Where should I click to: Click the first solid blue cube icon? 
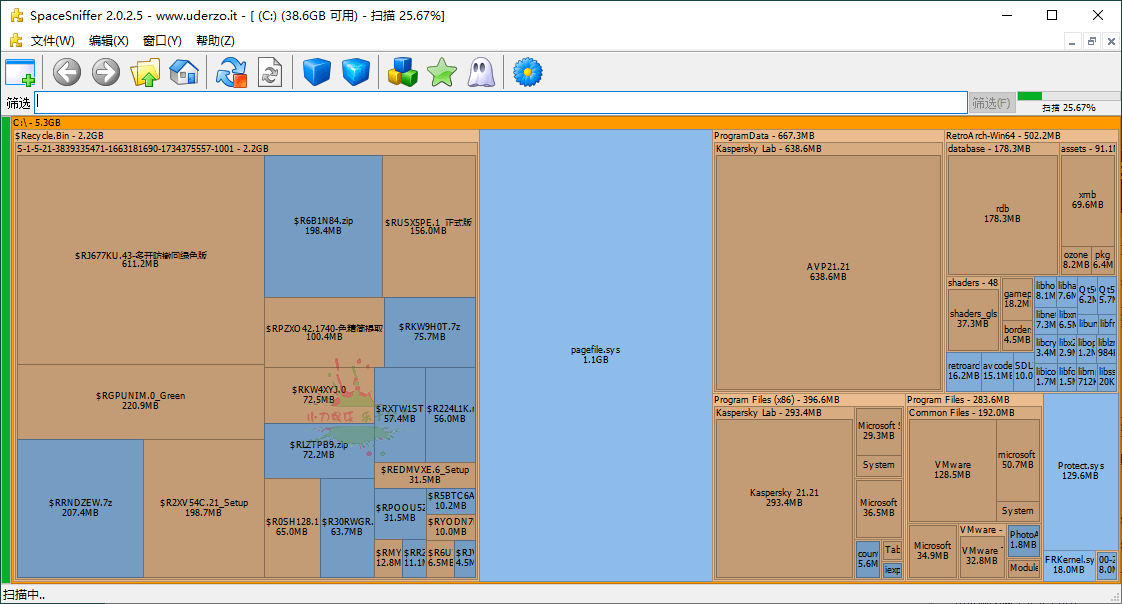coord(317,72)
